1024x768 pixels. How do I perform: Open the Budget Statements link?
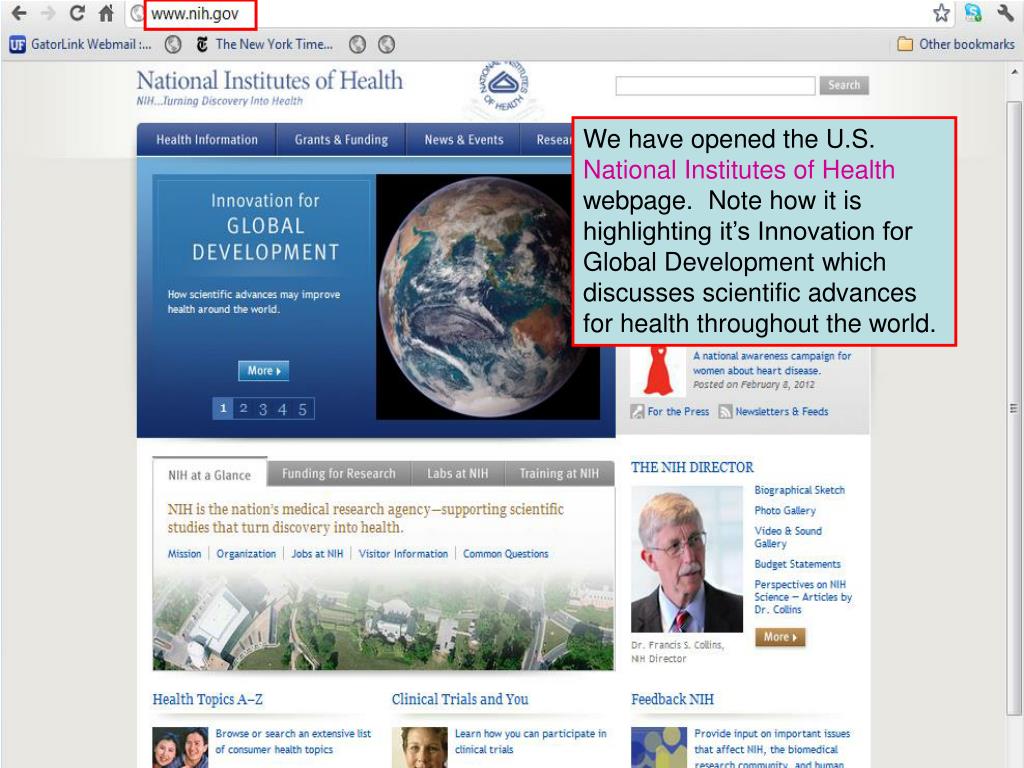[797, 564]
